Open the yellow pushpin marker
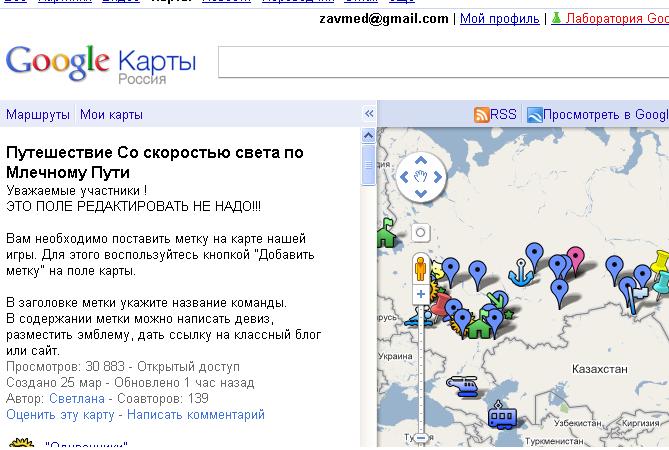Image resolution: width=669 pixels, height=450 pixels. coord(660,261)
